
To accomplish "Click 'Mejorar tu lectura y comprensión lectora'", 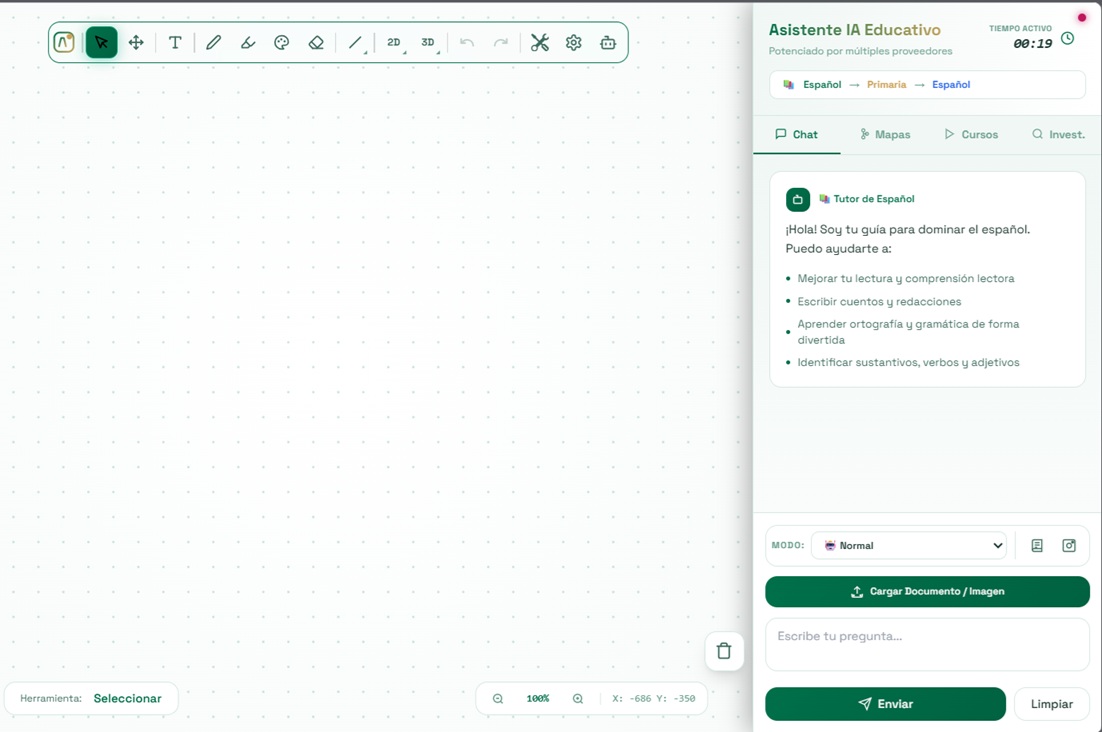I will click(906, 278).
